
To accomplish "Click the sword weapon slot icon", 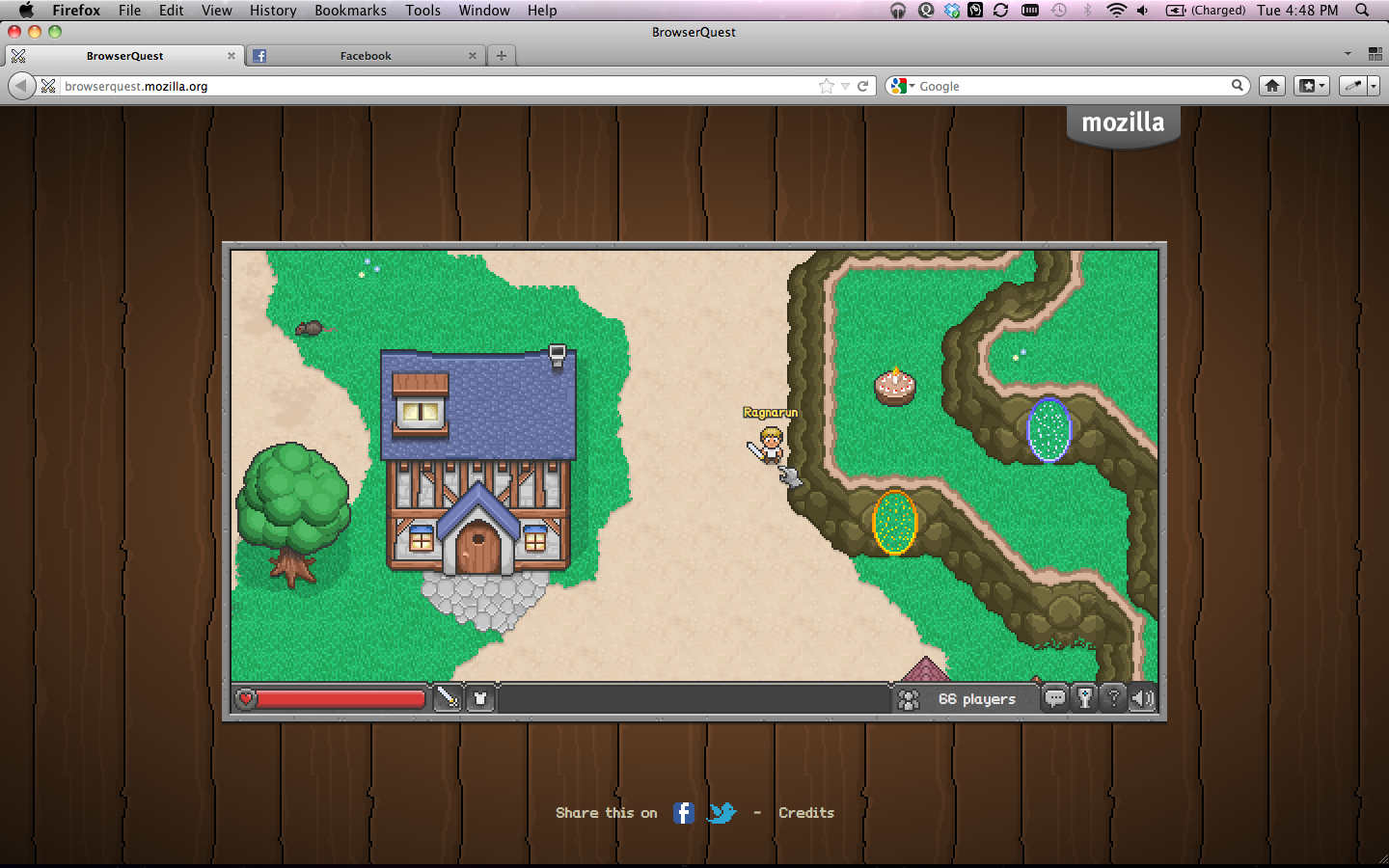I will tap(447, 698).
